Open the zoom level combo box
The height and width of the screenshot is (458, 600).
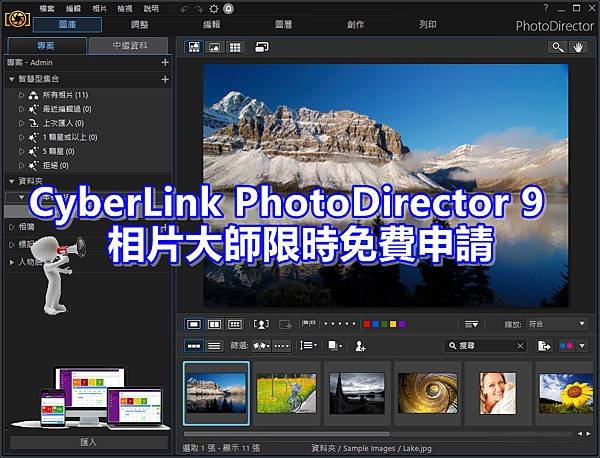tap(557, 324)
